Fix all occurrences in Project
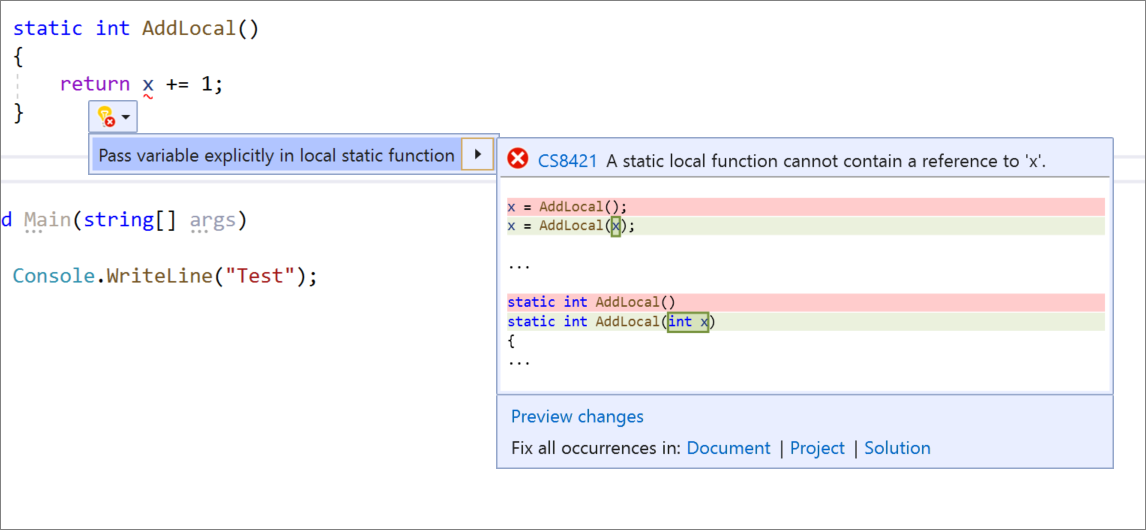The image size is (1146, 530). point(817,448)
